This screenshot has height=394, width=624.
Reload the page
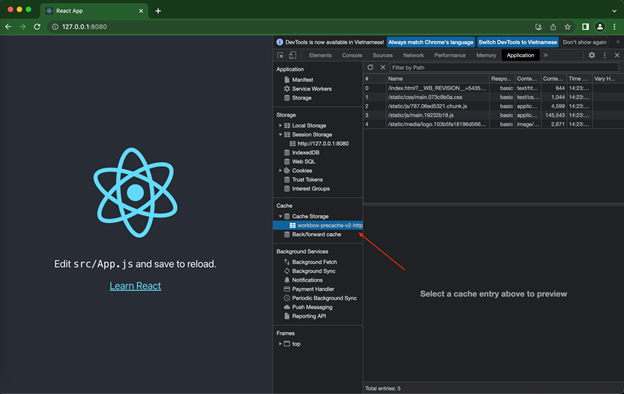37,27
